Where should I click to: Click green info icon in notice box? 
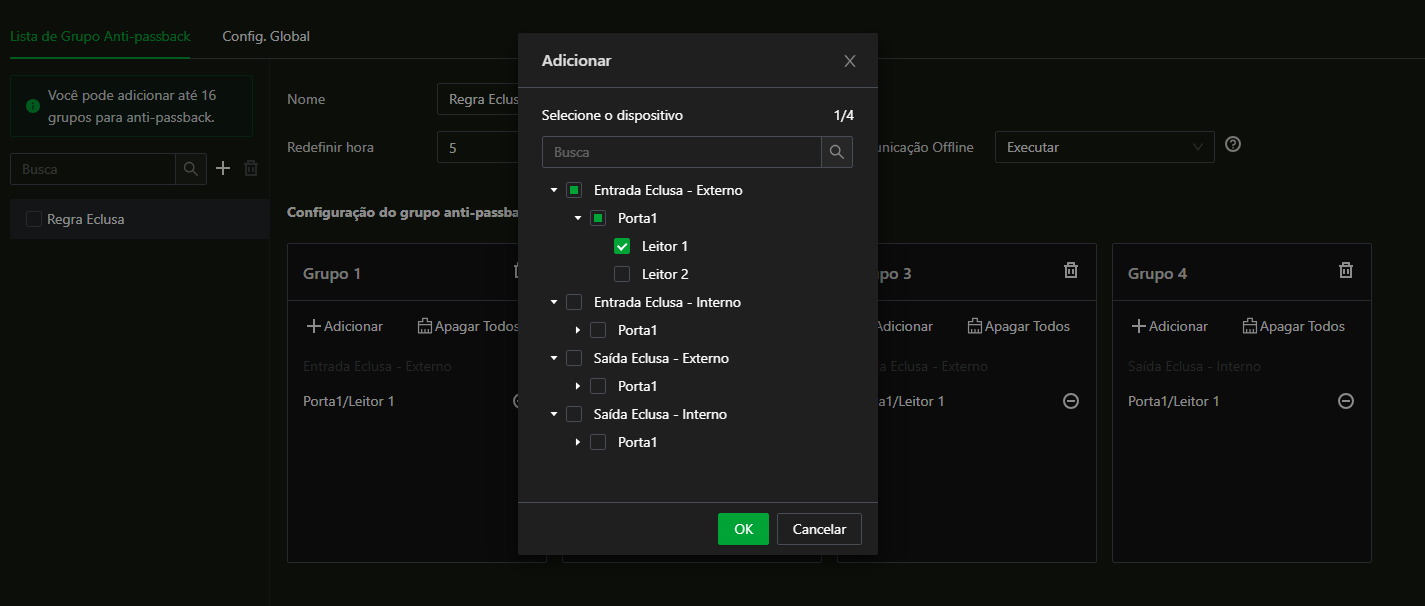[33, 105]
